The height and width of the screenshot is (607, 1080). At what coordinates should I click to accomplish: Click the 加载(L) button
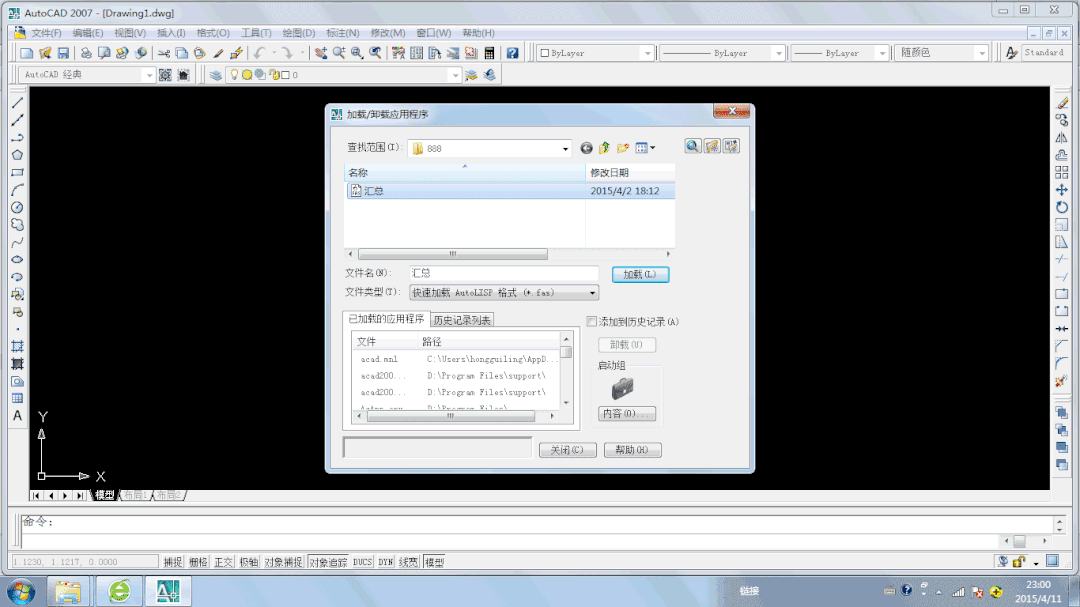640,274
